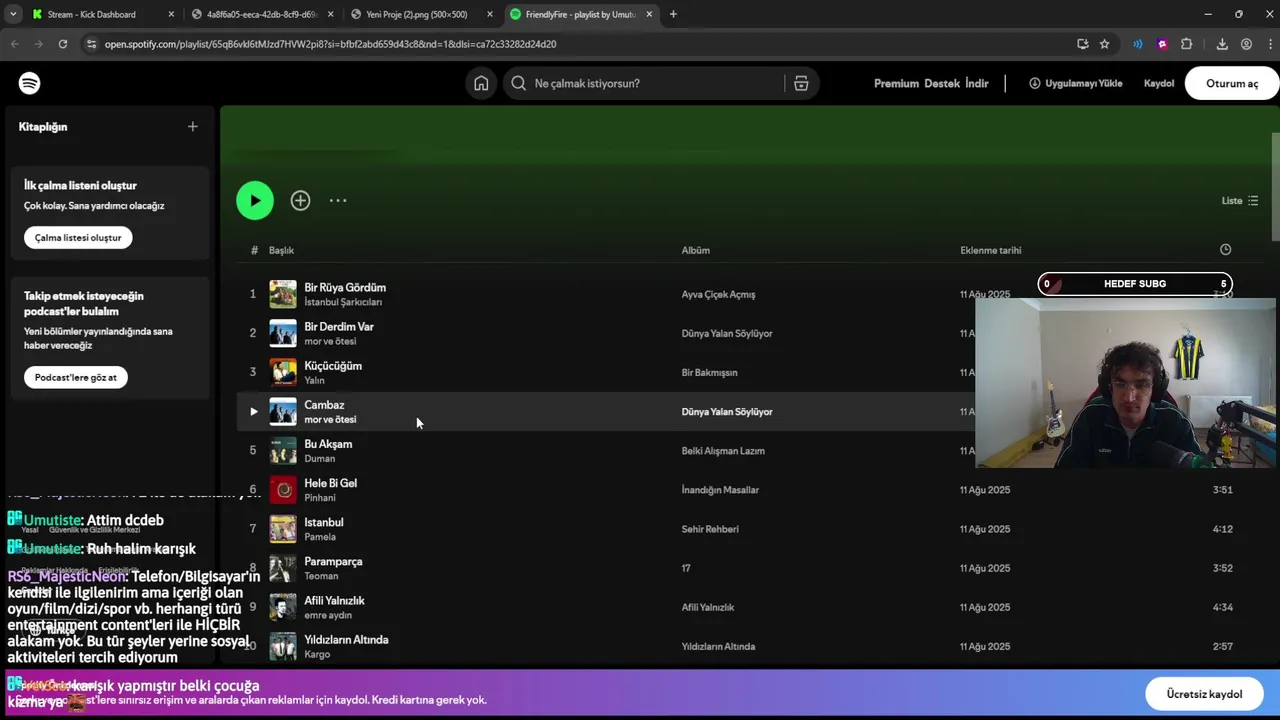Screen dimensions: 1280x720
Task: Open Chrome extensions puzzle icon
Action: pos(1186,44)
